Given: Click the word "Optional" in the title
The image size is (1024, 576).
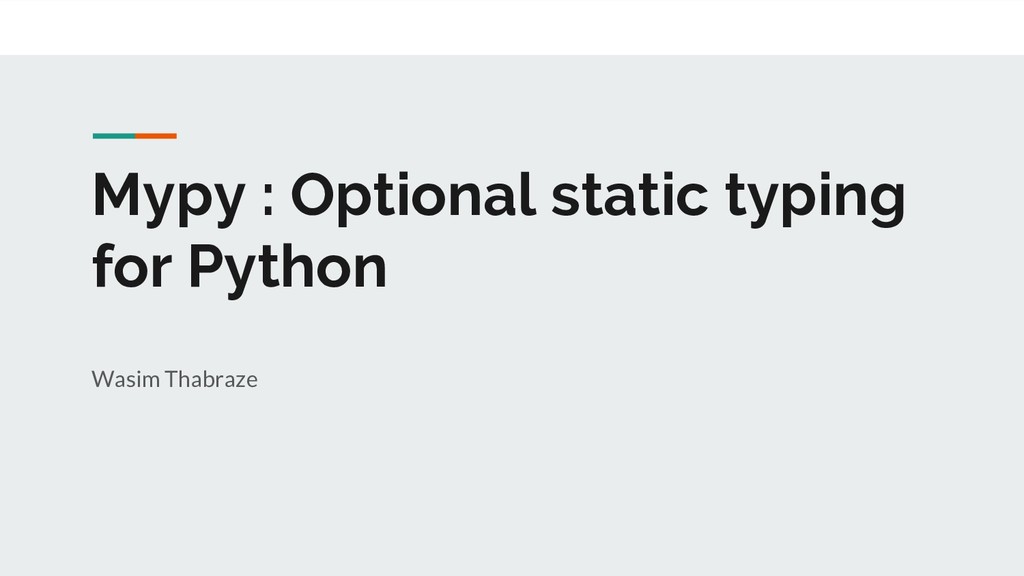Looking at the screenshot, I should 413,195.
